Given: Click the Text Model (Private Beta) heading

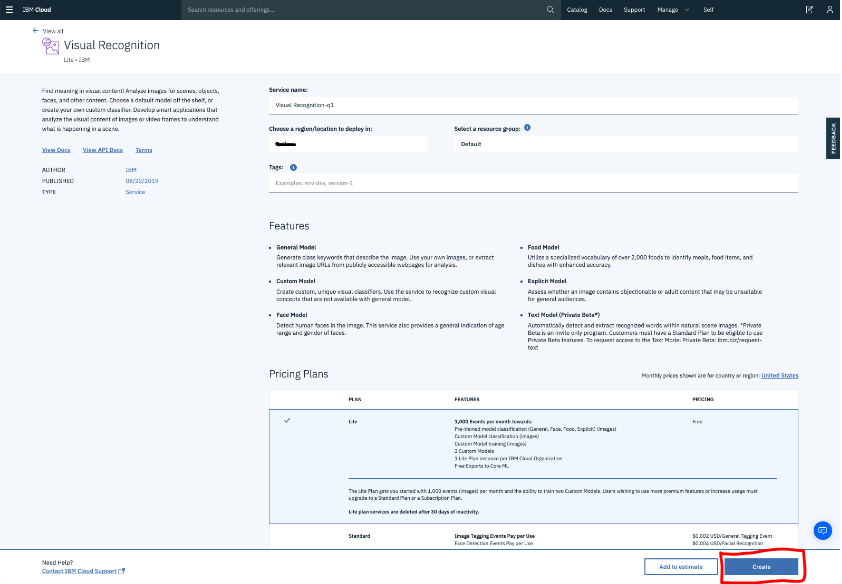Looking at the screenshot, I should click(563, 315).
